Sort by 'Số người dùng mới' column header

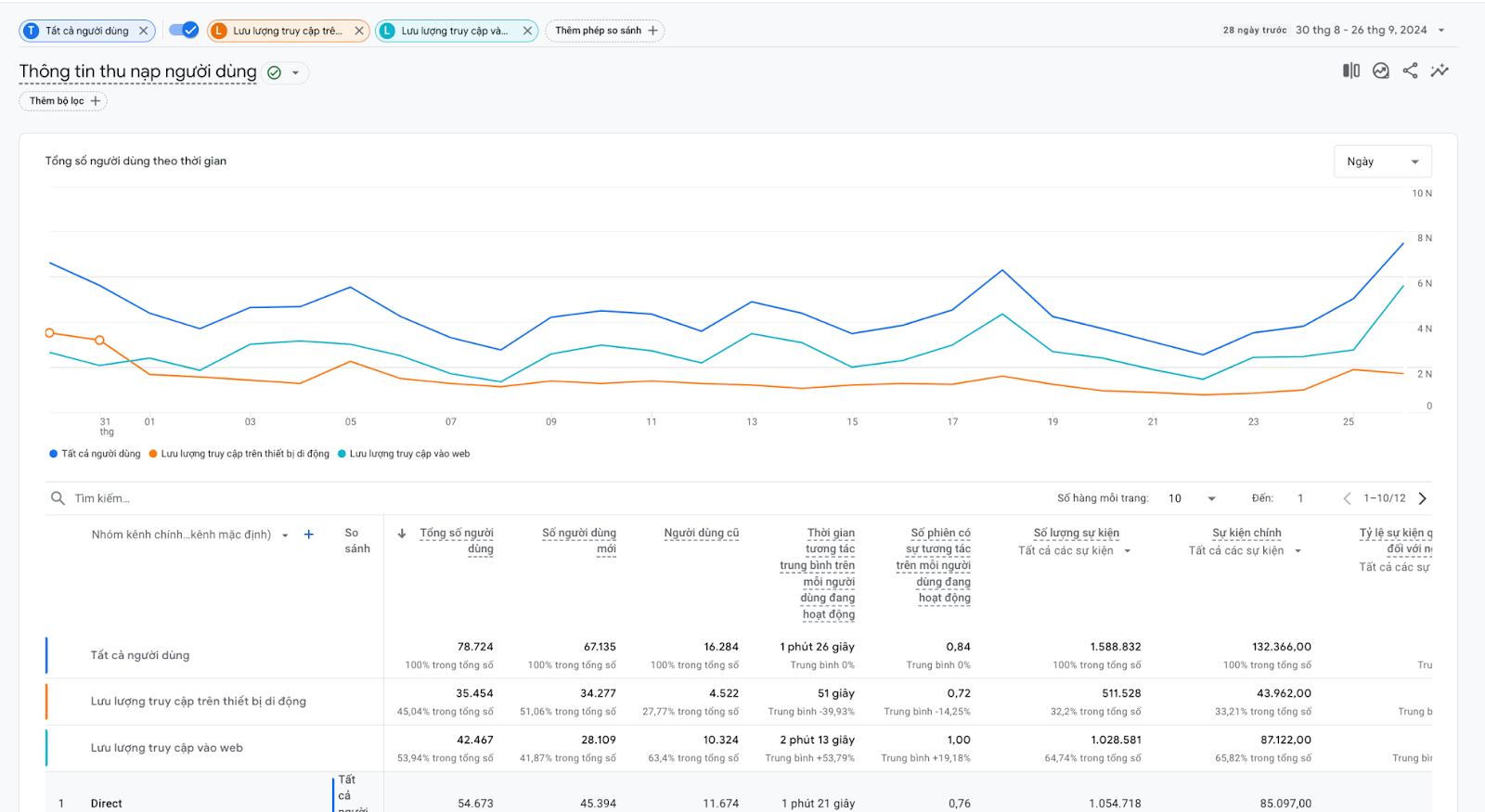pos(579,541)
